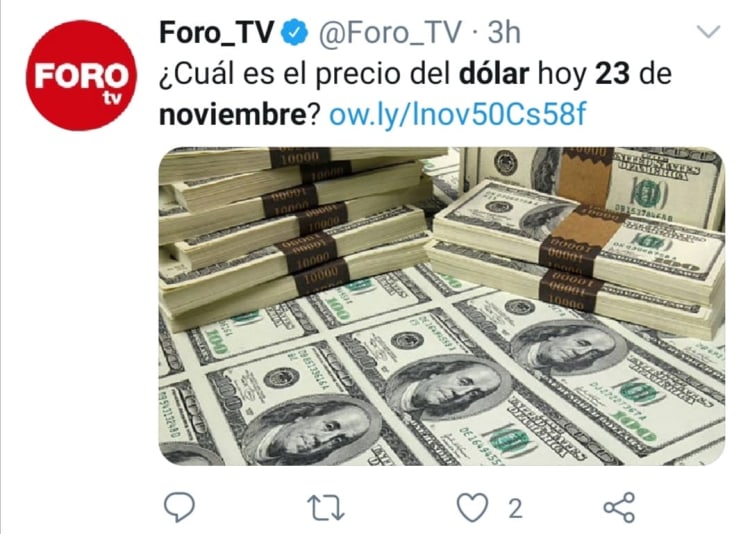Retweet the Foro_TV post
Screen dimensions: 750x534
tap(325, 508)
